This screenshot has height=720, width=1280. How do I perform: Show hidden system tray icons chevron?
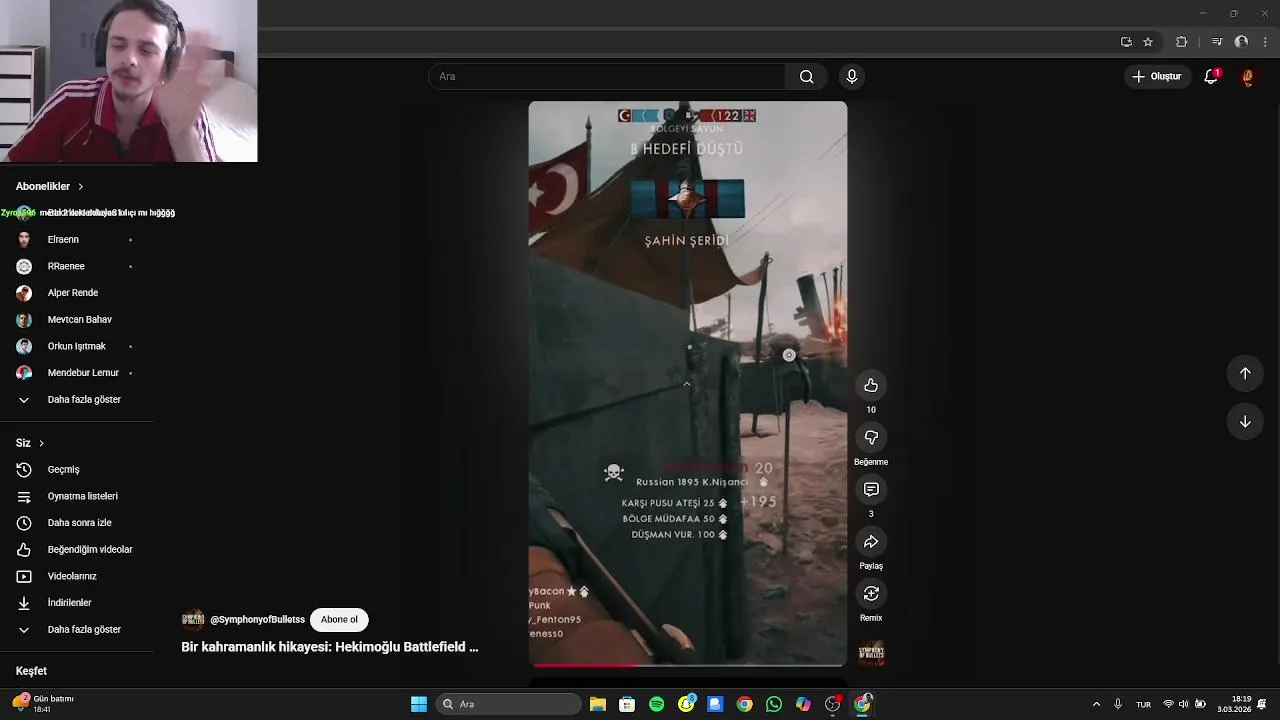[1096, 704]
